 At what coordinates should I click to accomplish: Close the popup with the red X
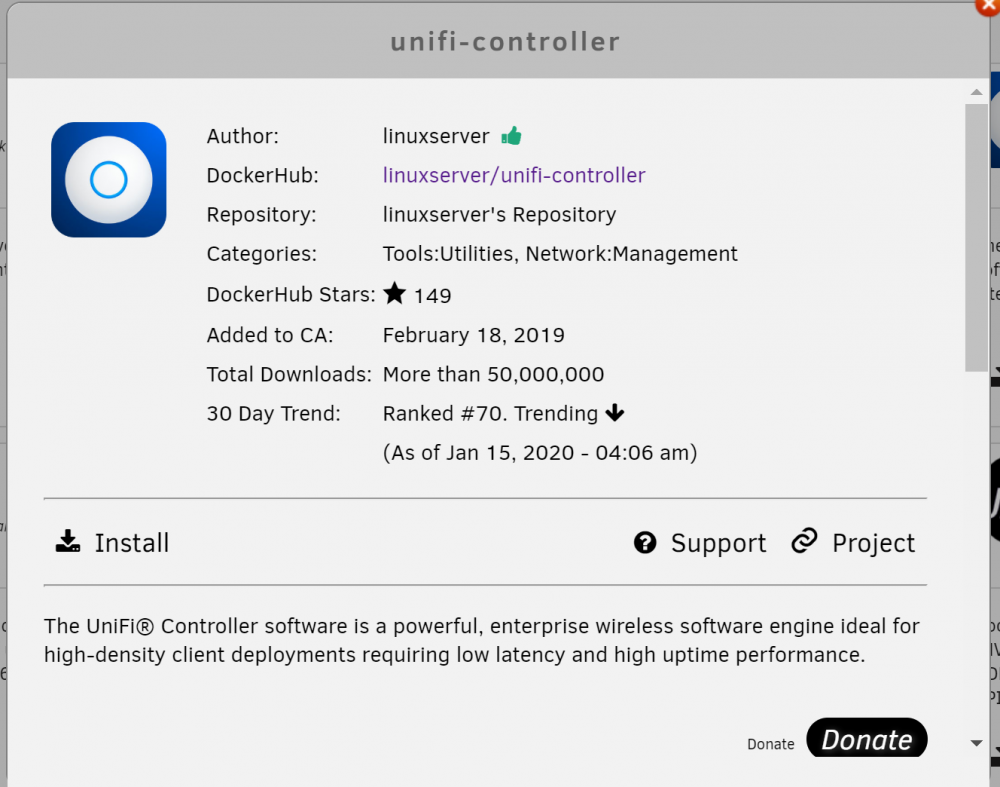tap(989, 5)
